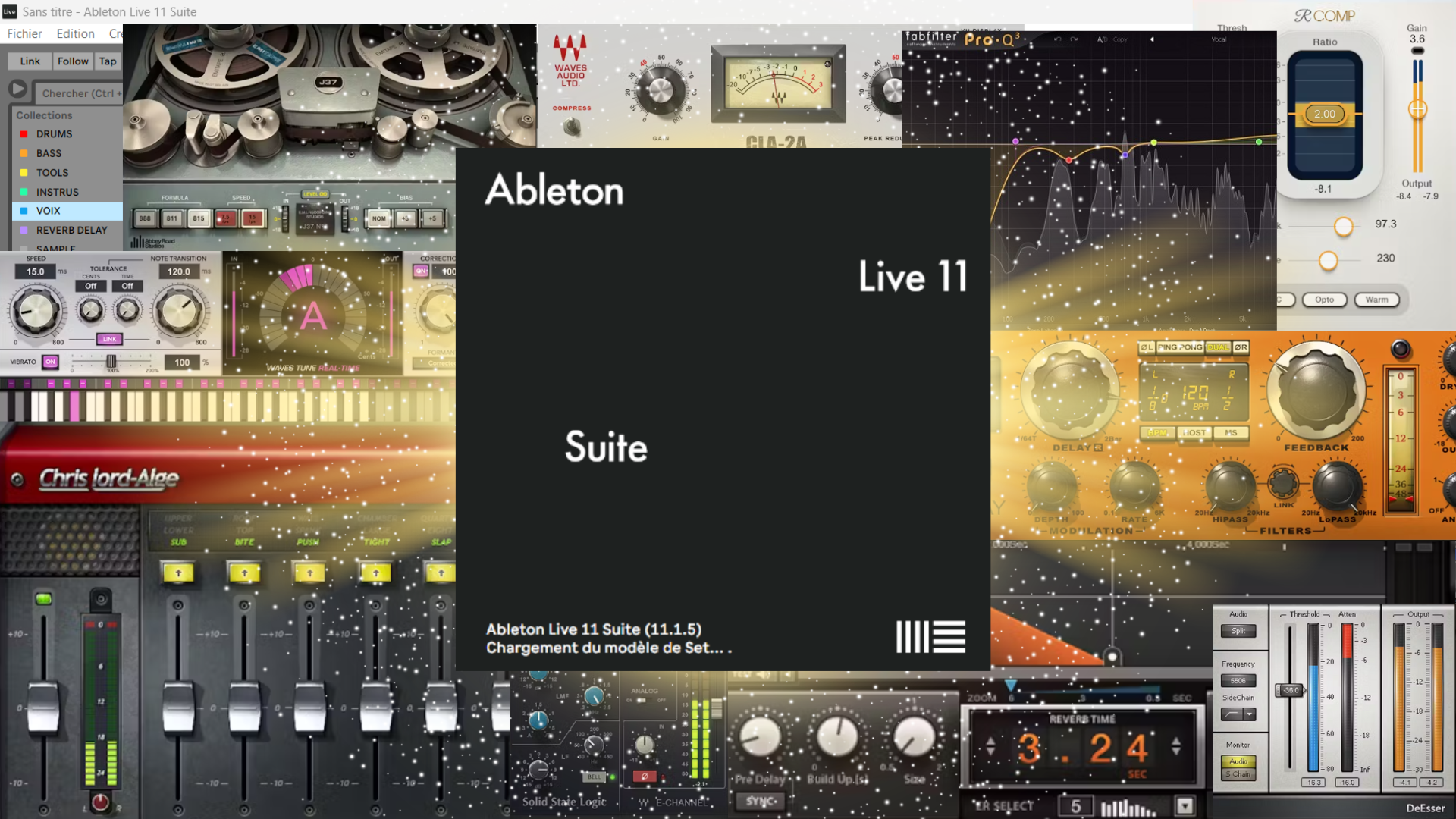
Task: Open the Edition menu
Action: [x=75, y=33]
